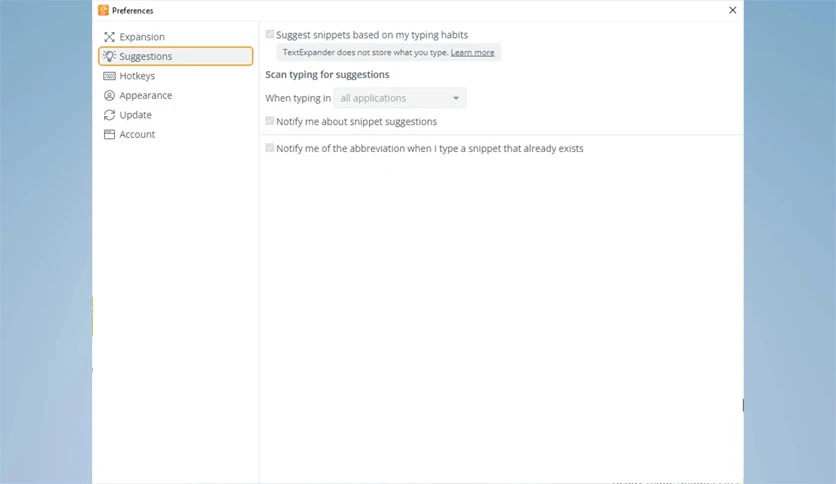Close the Preferences window
The height and width of the screenshot is (484, 836).
(x=733, y=10)
